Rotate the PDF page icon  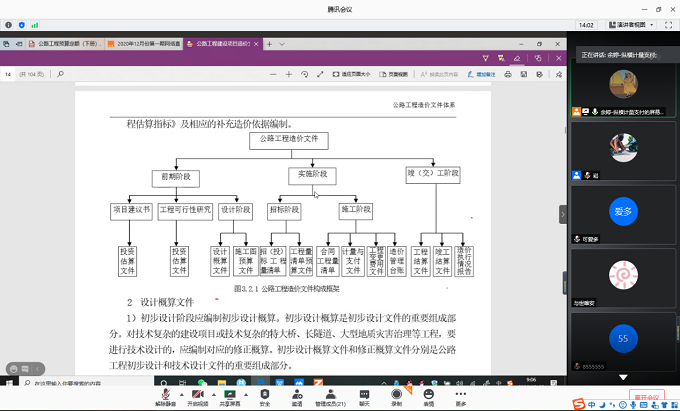(304, 75)
